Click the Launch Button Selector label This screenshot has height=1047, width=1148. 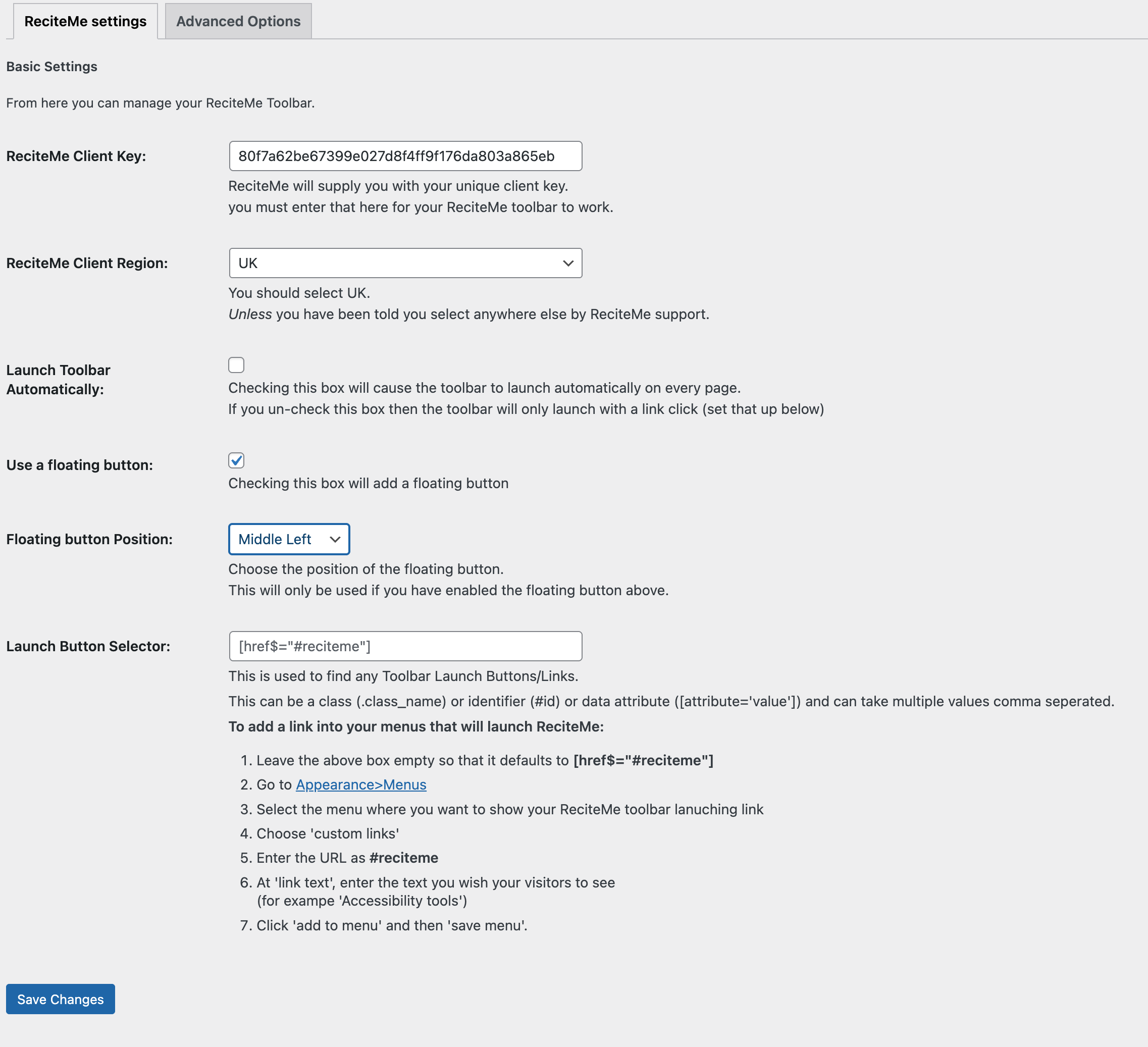[x=88, y=646]
